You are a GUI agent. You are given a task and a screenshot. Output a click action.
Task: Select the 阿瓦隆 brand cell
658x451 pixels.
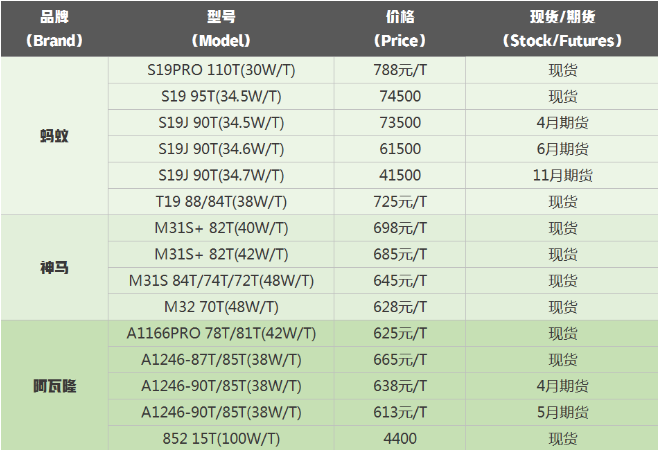(54, 386)
